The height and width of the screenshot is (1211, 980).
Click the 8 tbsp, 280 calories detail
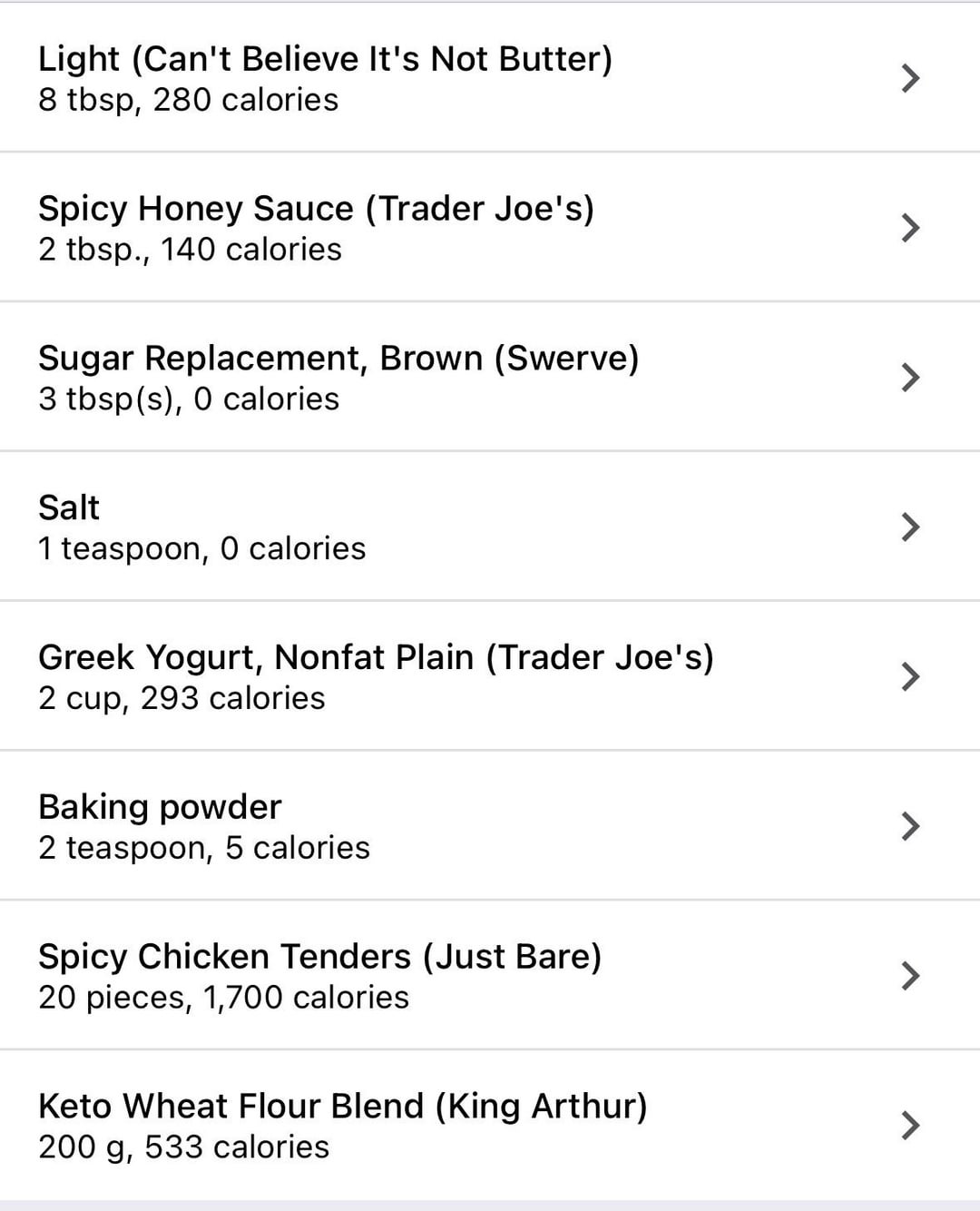[x=188, y=100]
